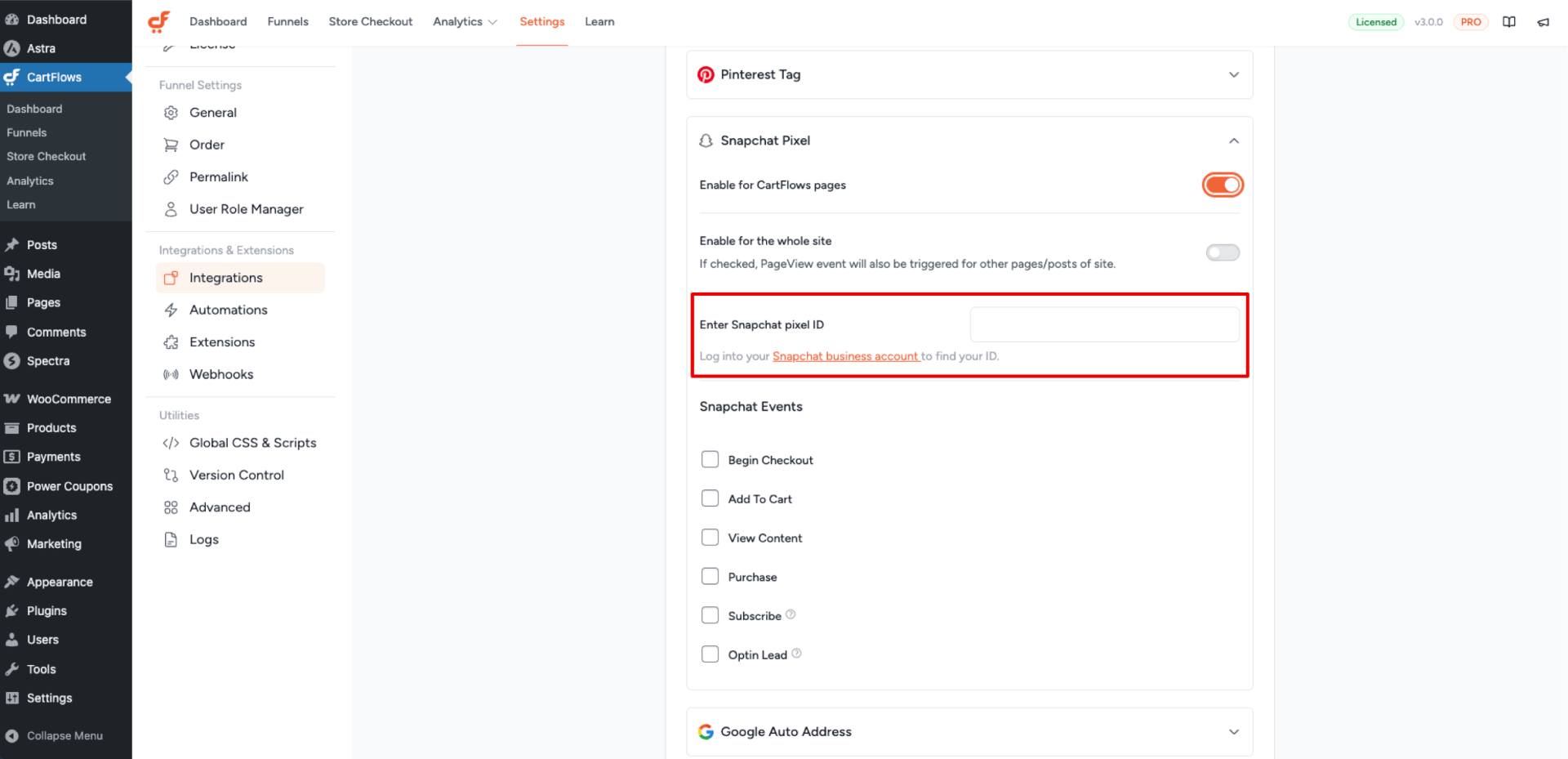The image size is (1568, 759).
Task: Click the Permalink chain icon
Action: (171, 177)
